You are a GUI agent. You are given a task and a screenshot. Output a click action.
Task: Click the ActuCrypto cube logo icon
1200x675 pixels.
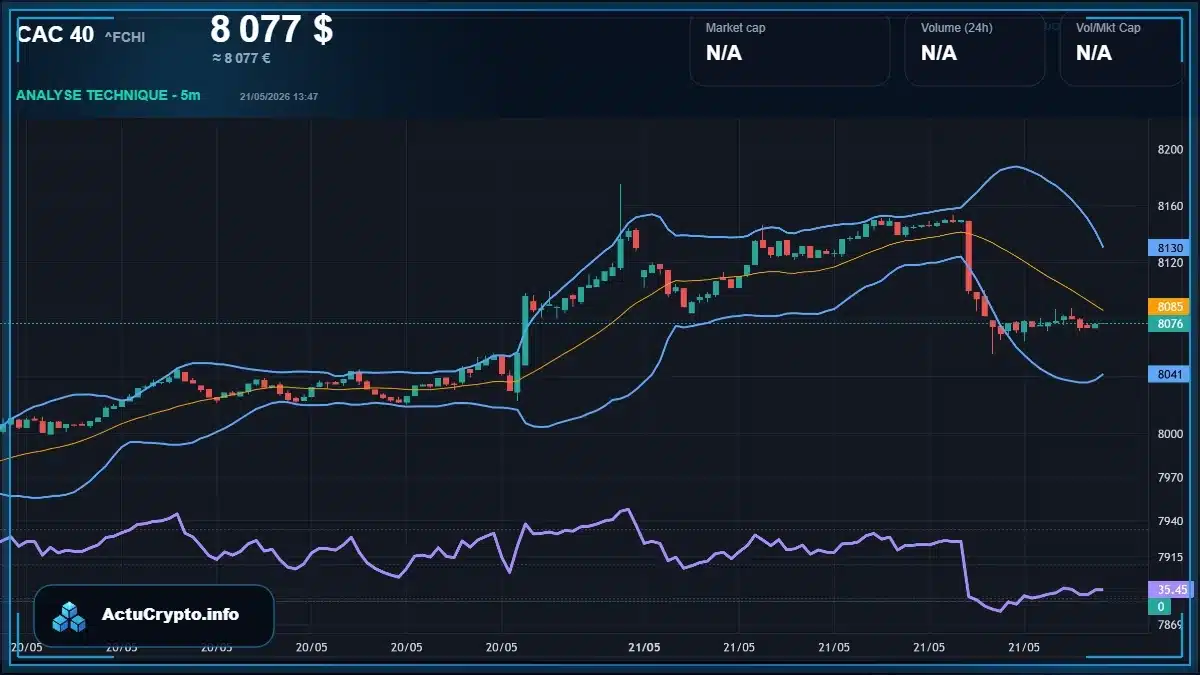69,616
